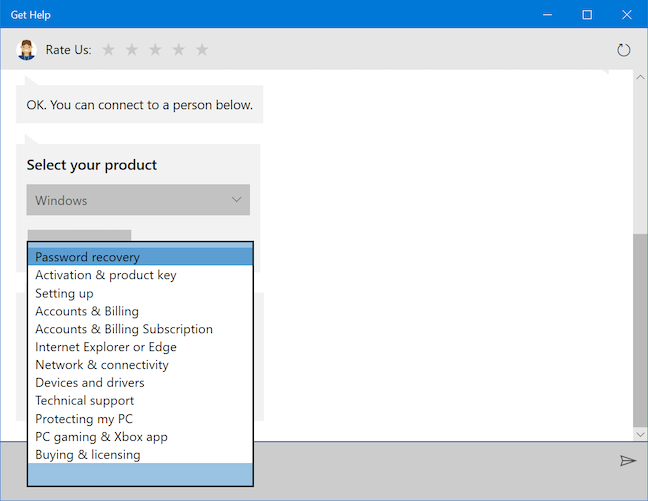Pick Accounts & Billing option
The image size is (648, 501).
140,311
